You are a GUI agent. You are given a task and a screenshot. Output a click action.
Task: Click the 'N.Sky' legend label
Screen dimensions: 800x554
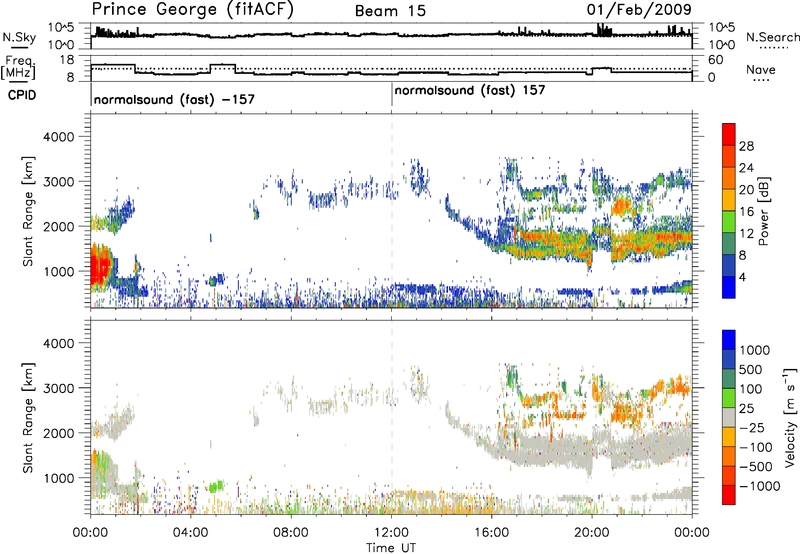[x=19, y=37]
